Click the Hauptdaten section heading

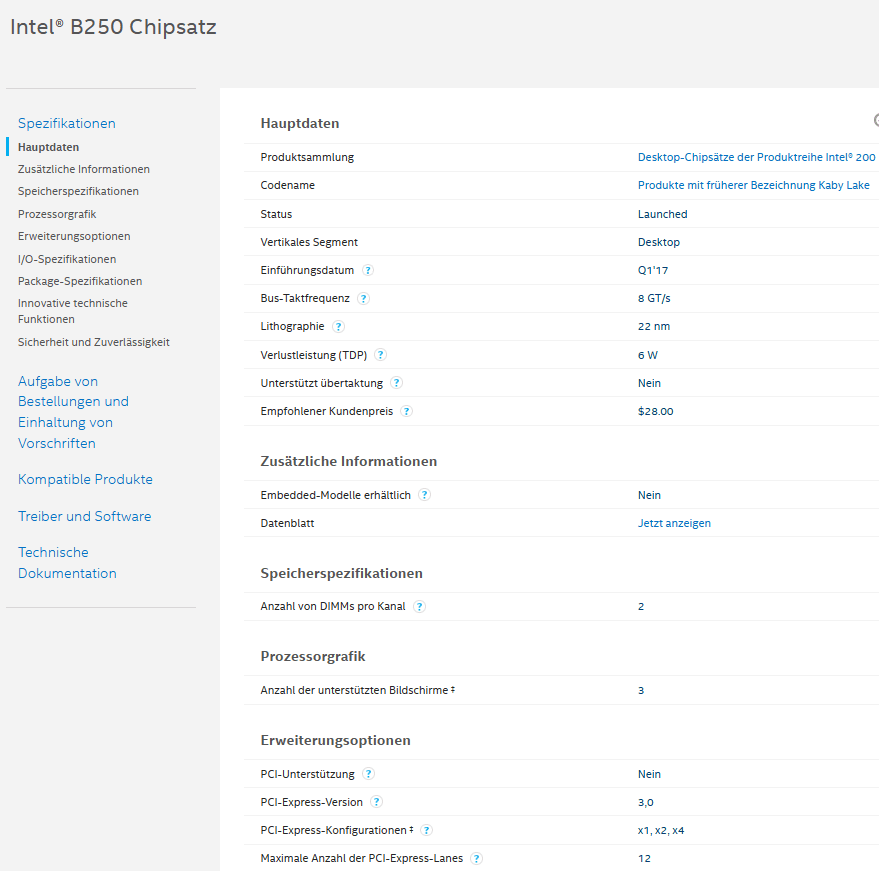point(300,123)
